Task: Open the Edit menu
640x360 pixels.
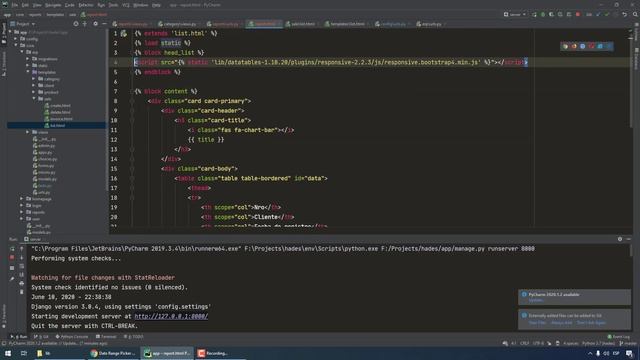Action: click(x=25, y=5)
